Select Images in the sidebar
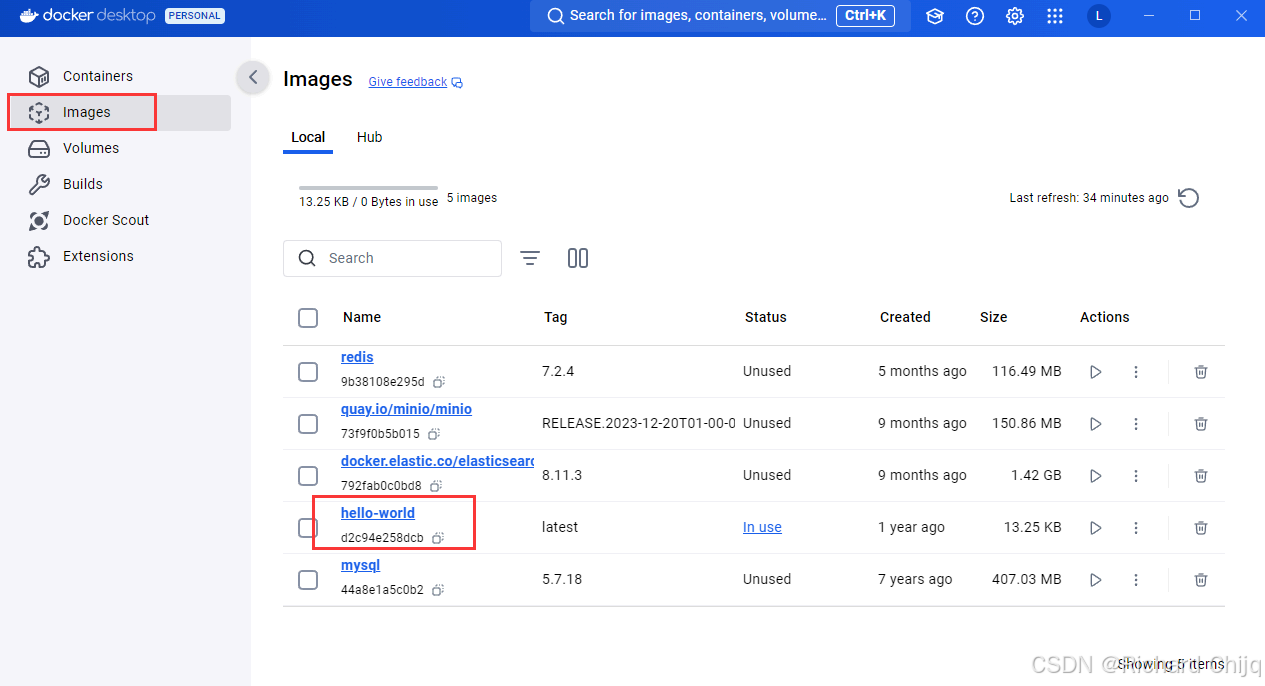Screen dimensions: 1265x686 pyautogui.click(x=120, y=112)
